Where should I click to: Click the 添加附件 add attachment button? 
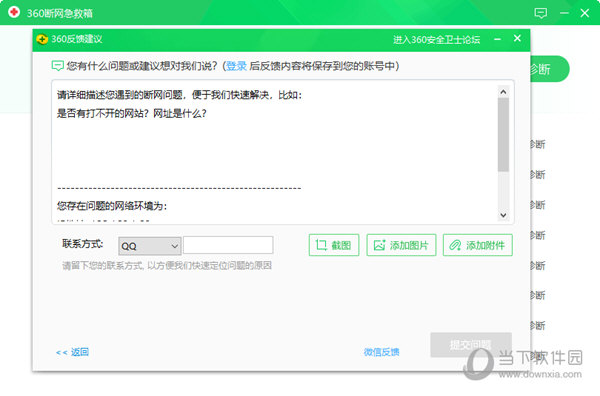pyautogui.click(x=478, y=245)
